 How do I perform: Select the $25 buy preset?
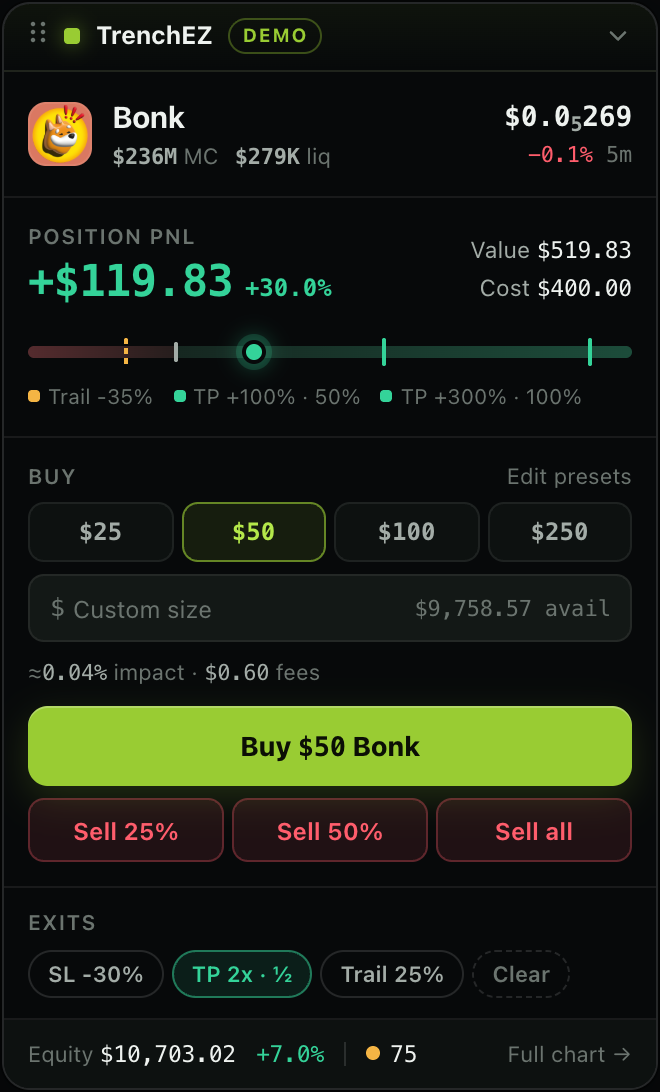pos(101,532)
